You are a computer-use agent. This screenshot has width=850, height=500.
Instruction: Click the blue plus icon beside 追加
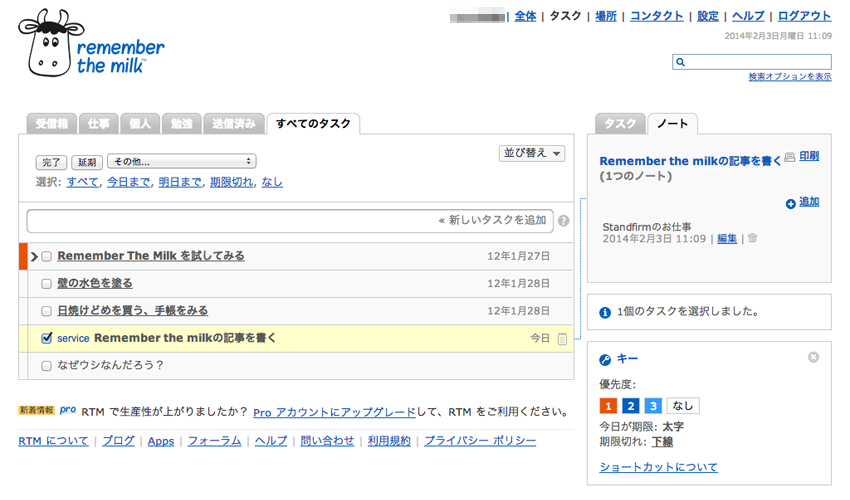click(790, 203)
